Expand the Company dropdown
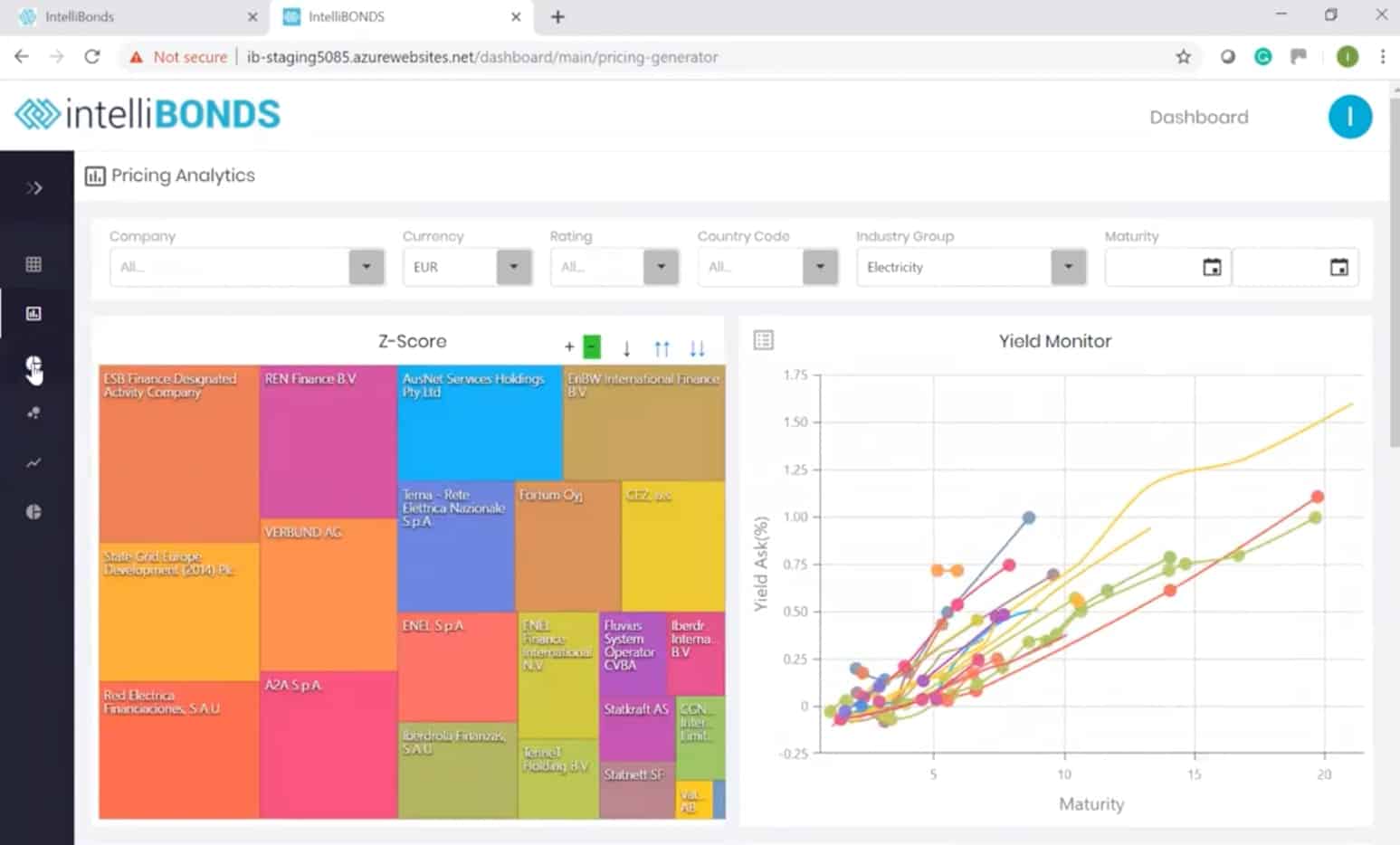The height and width of the screenshot is (845, 1400). pos(367,267)
